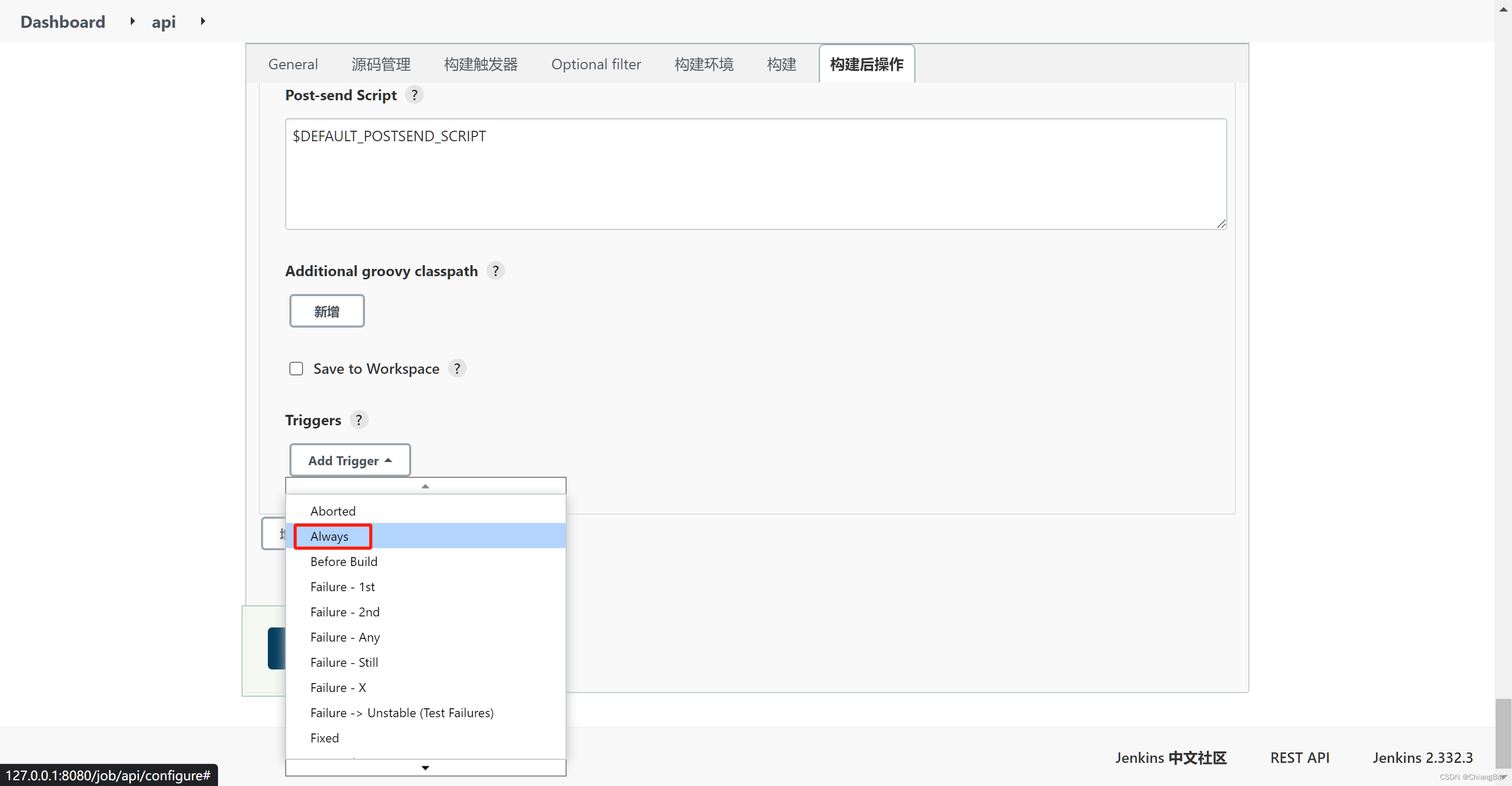Select the Failure - 2nd trigger
The height and width of the screenshot is (786, 1512).
(x=425, y=612)
